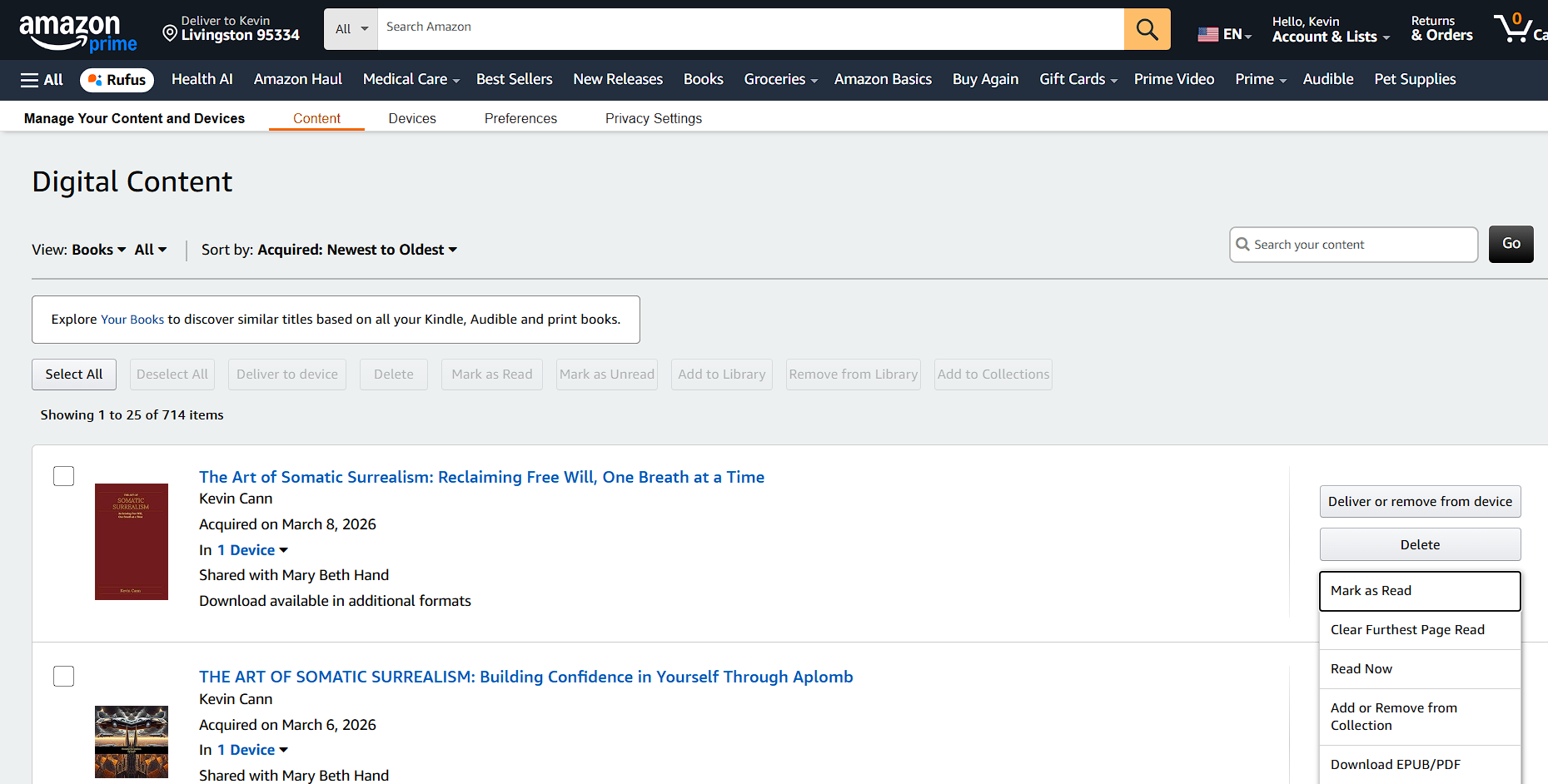Open the Audible link
The image size is (1548, 784).
pyautogui.click(x=1328, y=79)
